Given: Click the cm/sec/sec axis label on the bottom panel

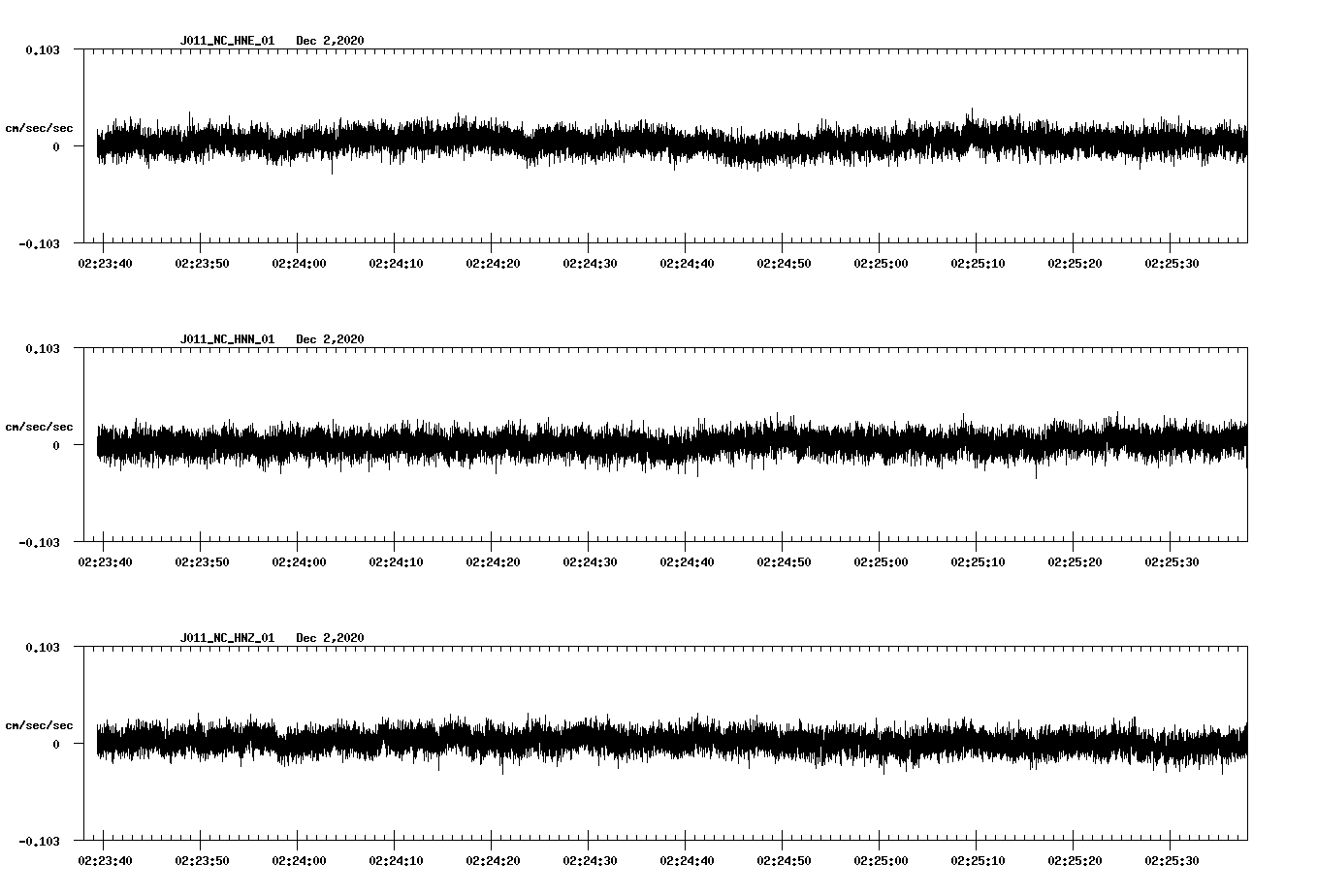Looking at the screenshot, I should coord(40,723).
